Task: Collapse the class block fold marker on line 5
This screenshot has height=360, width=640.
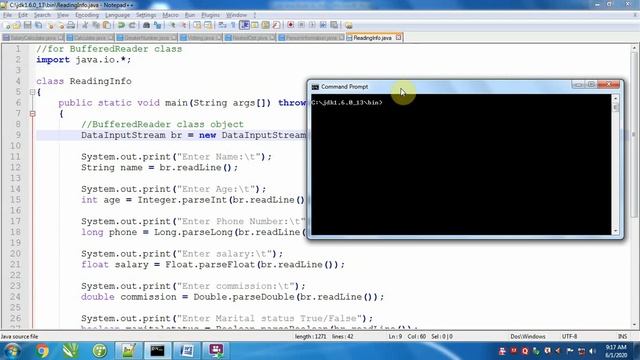Action: [33, 92]
